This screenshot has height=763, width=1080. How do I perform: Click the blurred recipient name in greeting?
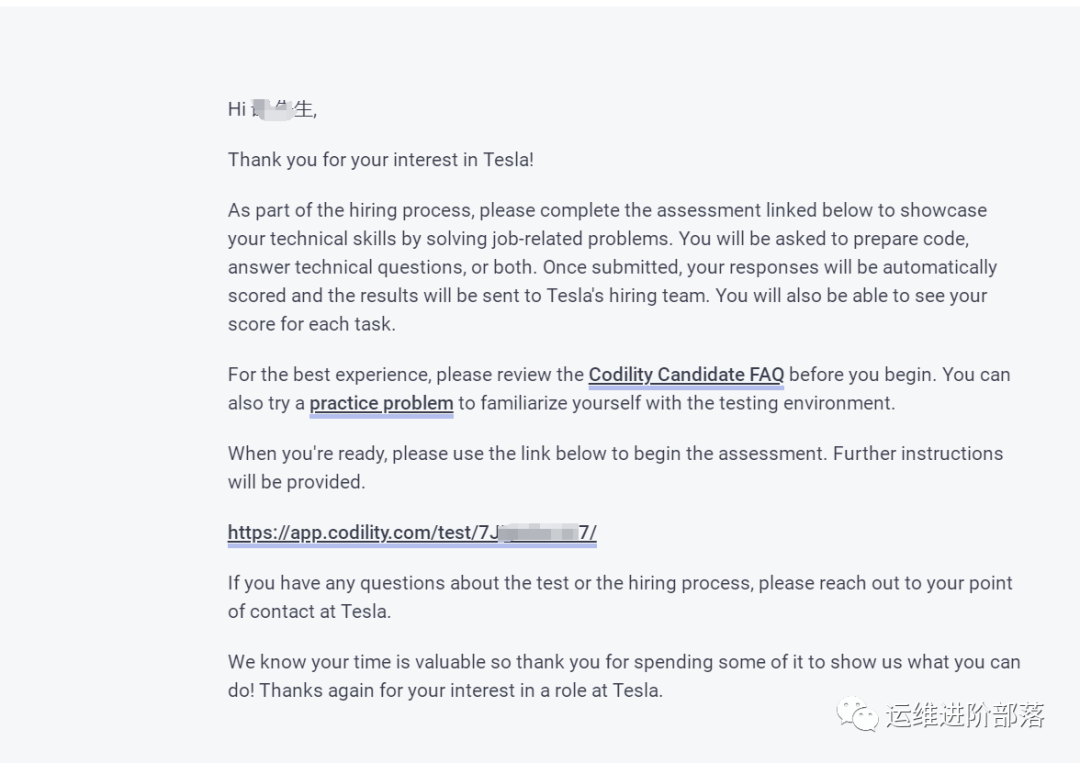[x=271, y=109]
